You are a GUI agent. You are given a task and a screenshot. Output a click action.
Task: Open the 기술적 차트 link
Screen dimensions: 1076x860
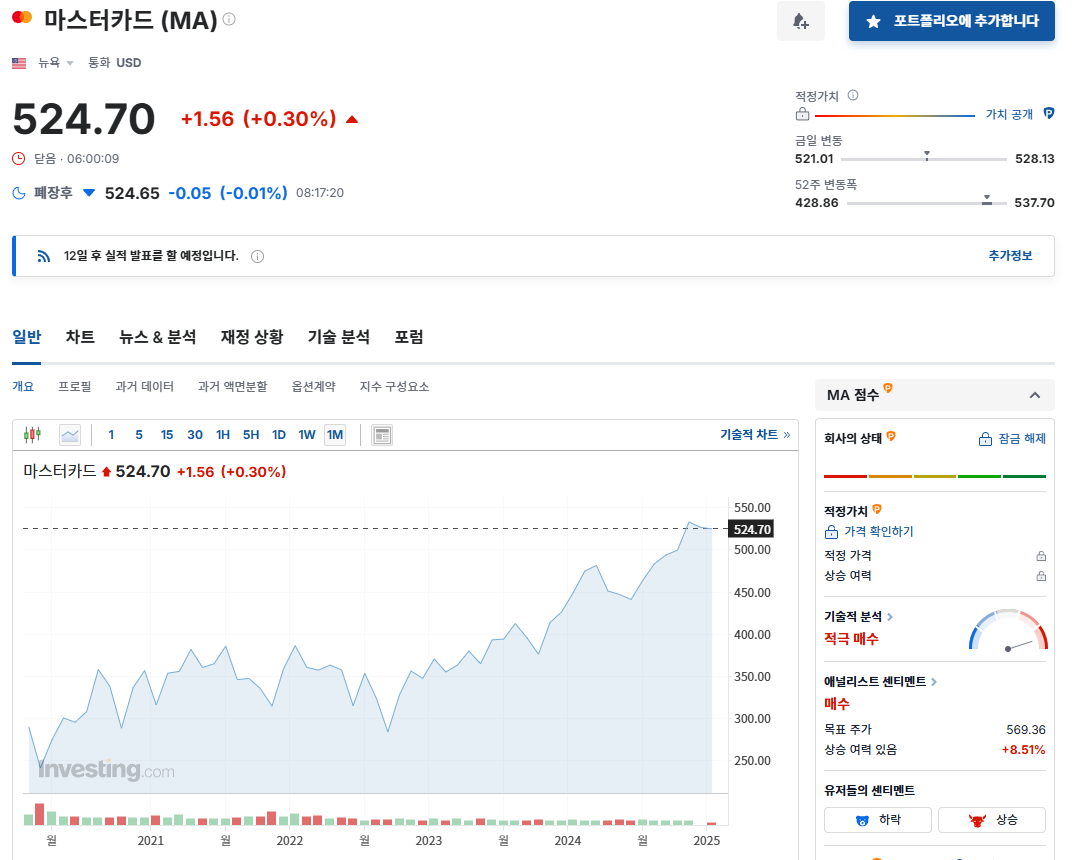click(755, 434)
